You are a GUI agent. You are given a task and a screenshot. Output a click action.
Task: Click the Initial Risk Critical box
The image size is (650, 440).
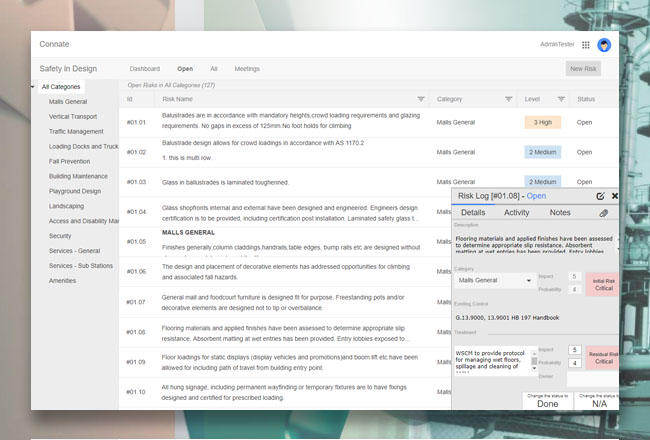(602, 284)
